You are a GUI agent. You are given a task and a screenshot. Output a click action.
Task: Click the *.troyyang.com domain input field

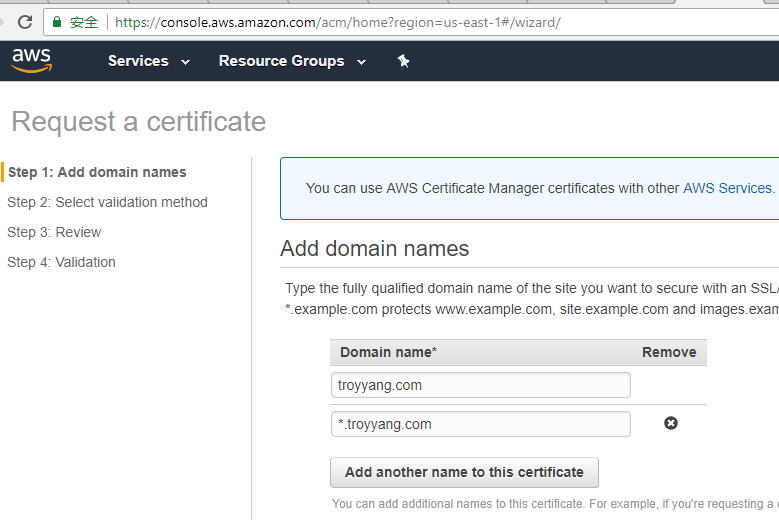pyautogui.click(x=480, y=424)
